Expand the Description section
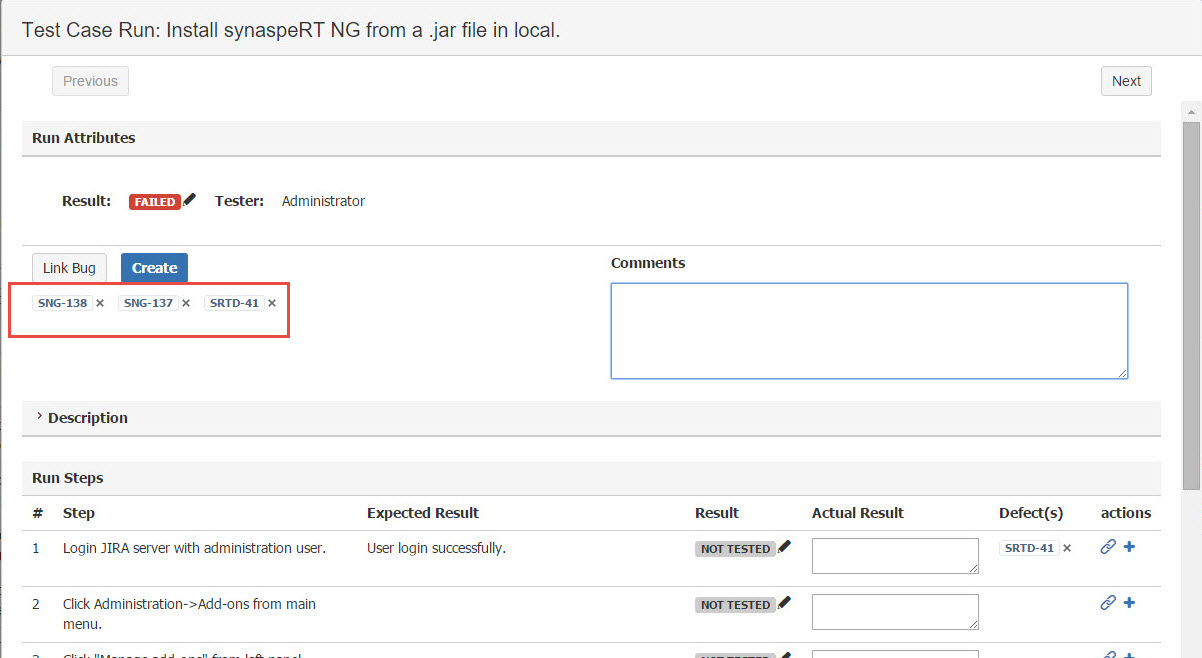 pyautogui.click(x=87, y=418)
